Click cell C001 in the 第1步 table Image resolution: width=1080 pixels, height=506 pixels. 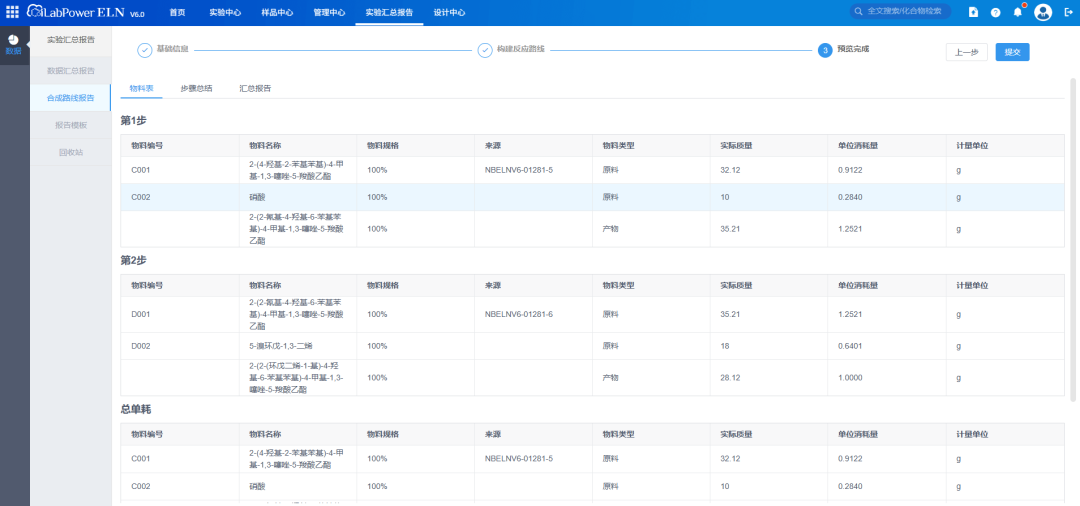[141, 170]
